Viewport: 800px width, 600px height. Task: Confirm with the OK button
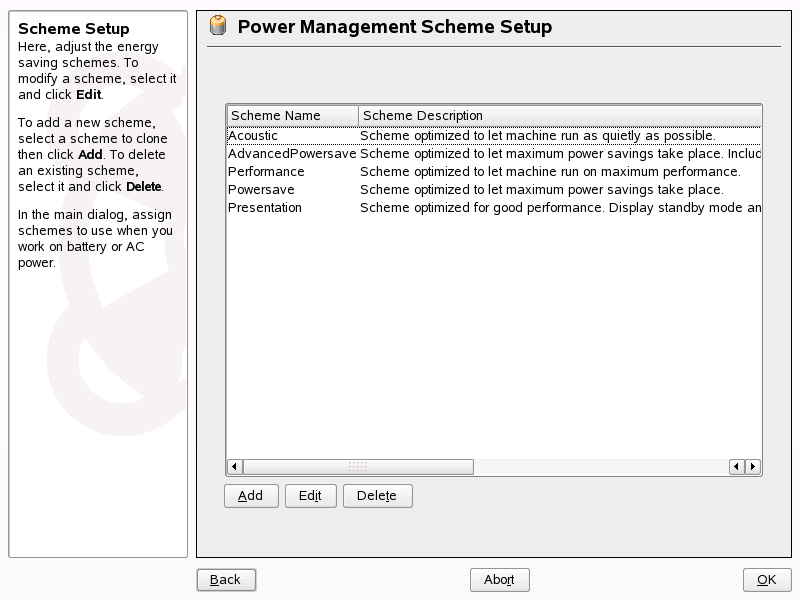(767, 580)
